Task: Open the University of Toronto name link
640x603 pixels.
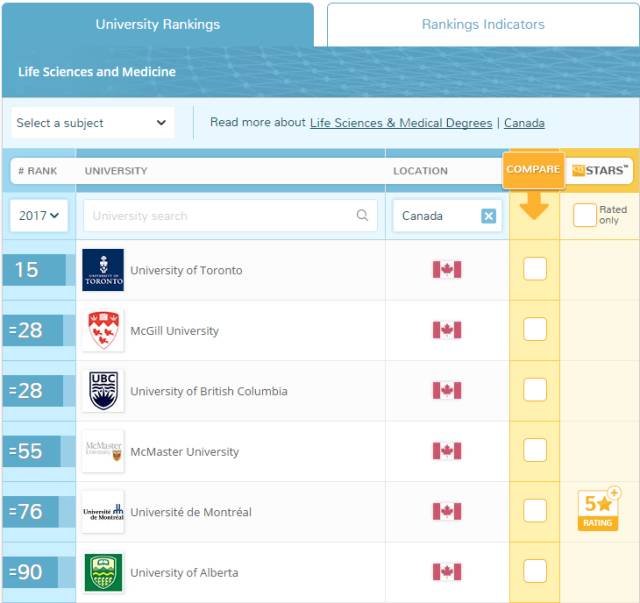Action: click(x=186, y=270)
